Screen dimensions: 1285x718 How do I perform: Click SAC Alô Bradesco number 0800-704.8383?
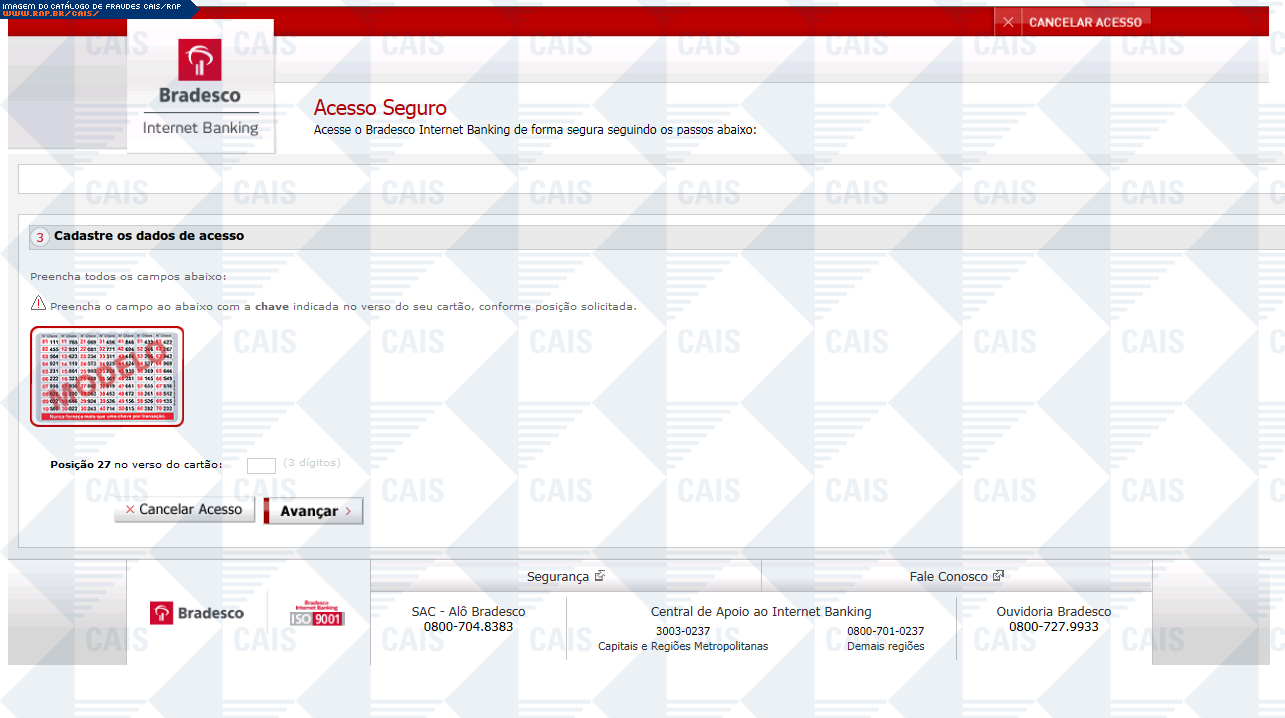[x=468, y=627]
